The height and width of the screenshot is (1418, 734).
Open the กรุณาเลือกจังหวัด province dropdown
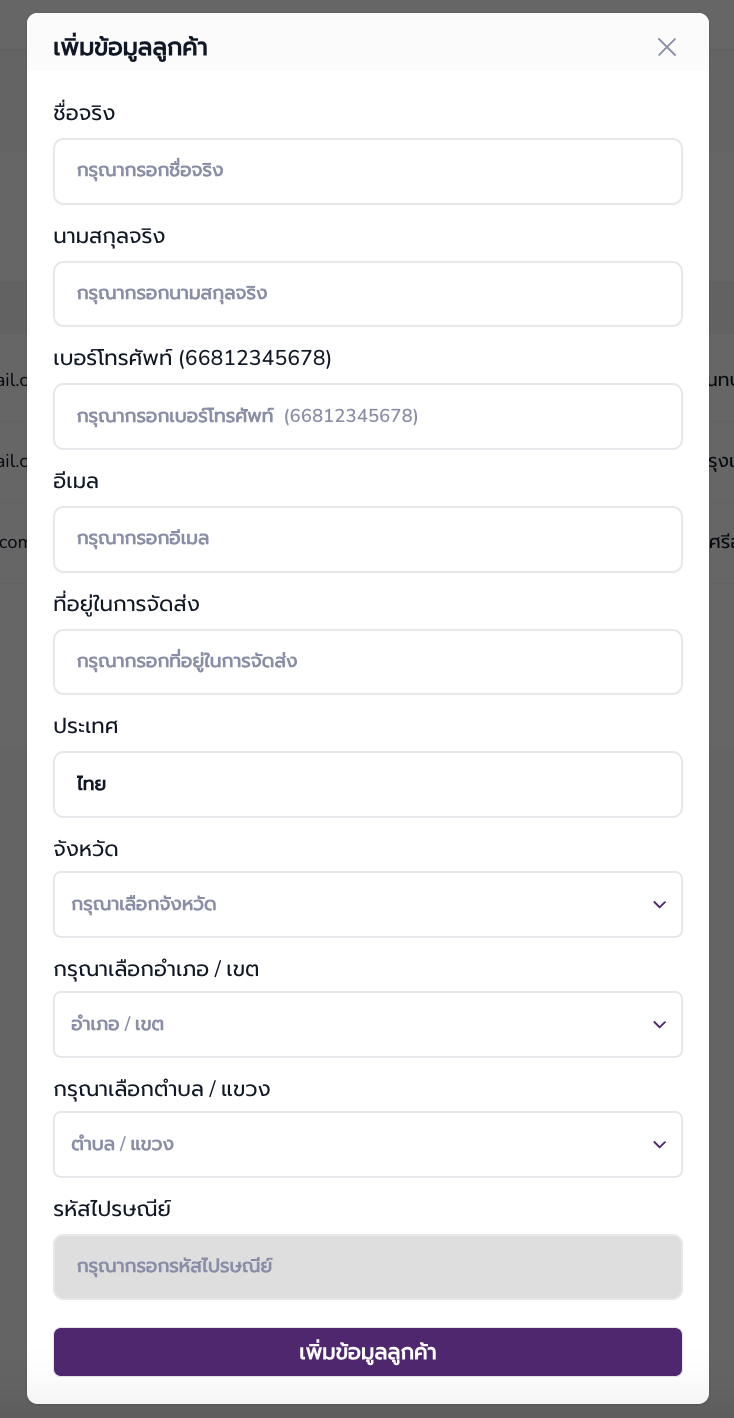(350, 905)
